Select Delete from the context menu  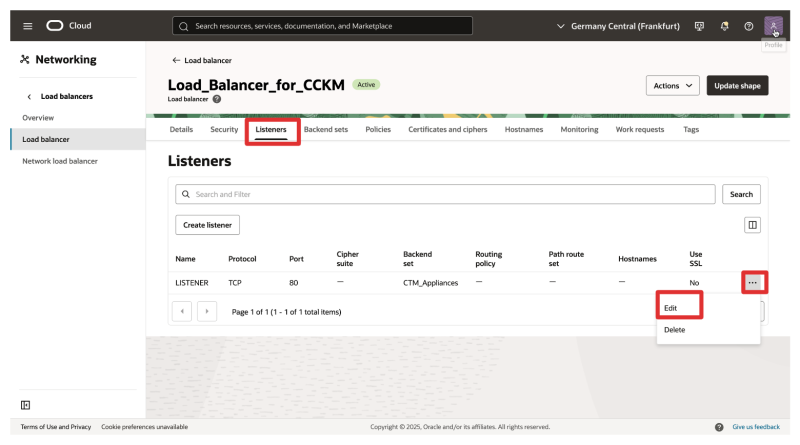(x=674, y=330)
